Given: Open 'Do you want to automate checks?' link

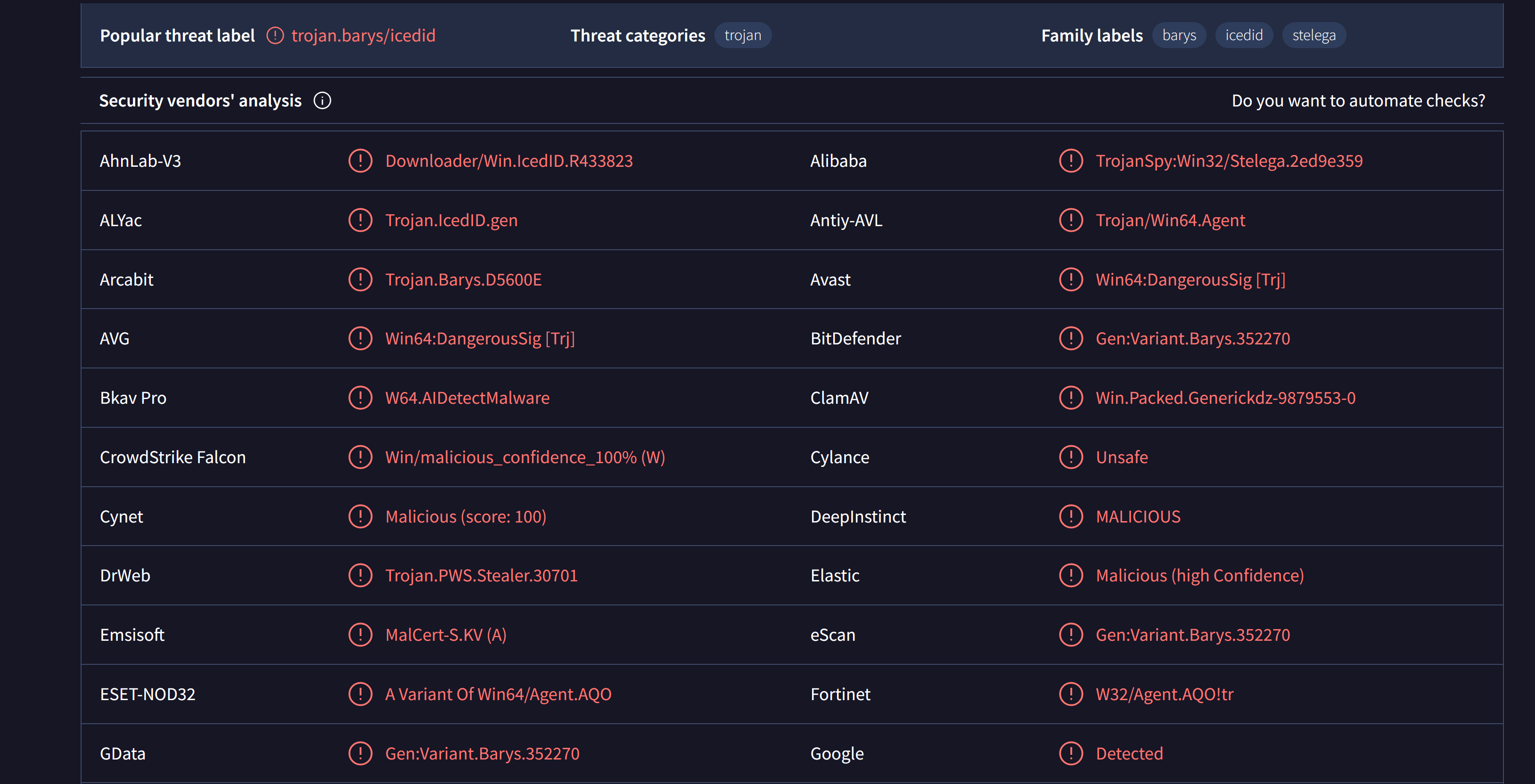Looking at the screenshot, I should 1358,101.
